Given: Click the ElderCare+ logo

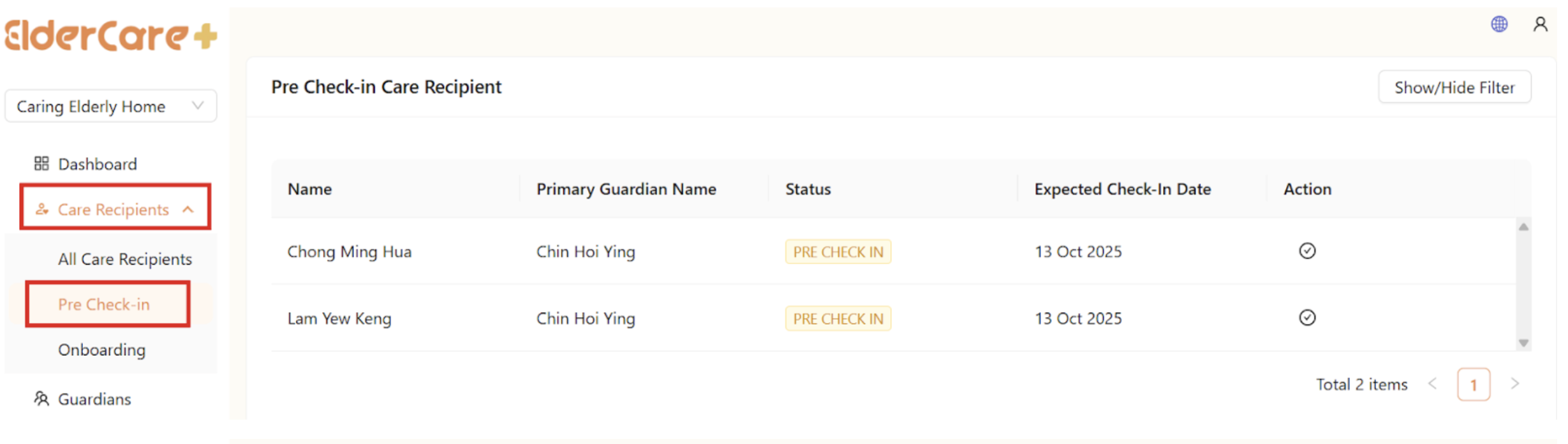Looking at the screenshot, I should 111,35.
